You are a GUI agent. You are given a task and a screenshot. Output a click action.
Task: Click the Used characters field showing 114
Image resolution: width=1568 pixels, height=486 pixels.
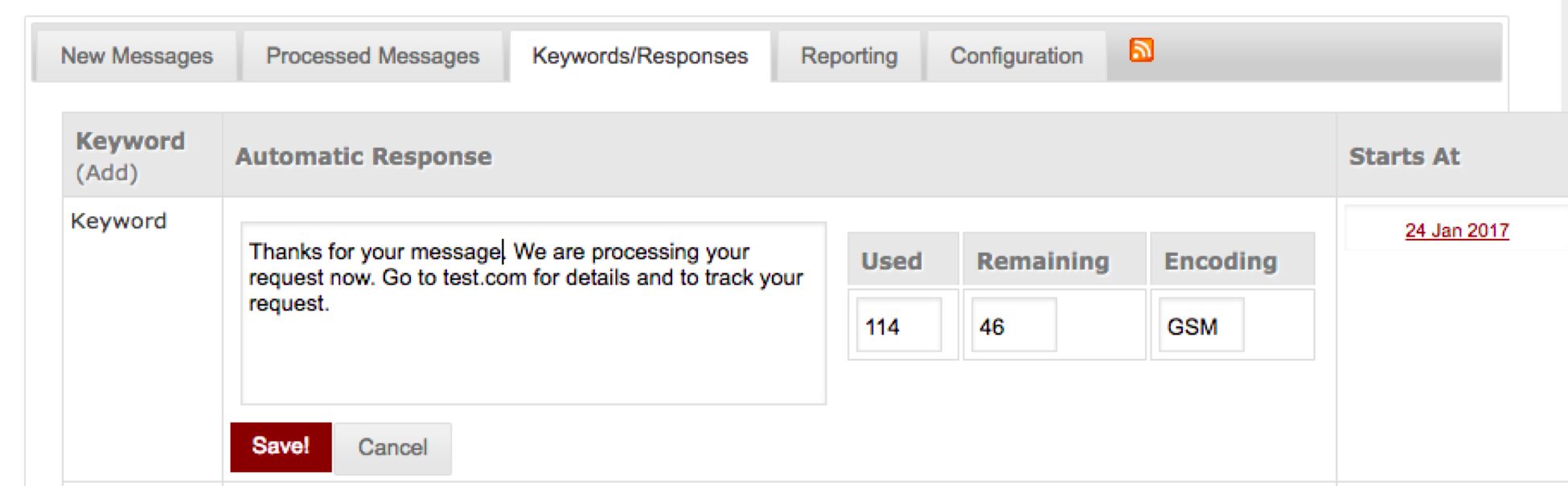click(898, 326)
